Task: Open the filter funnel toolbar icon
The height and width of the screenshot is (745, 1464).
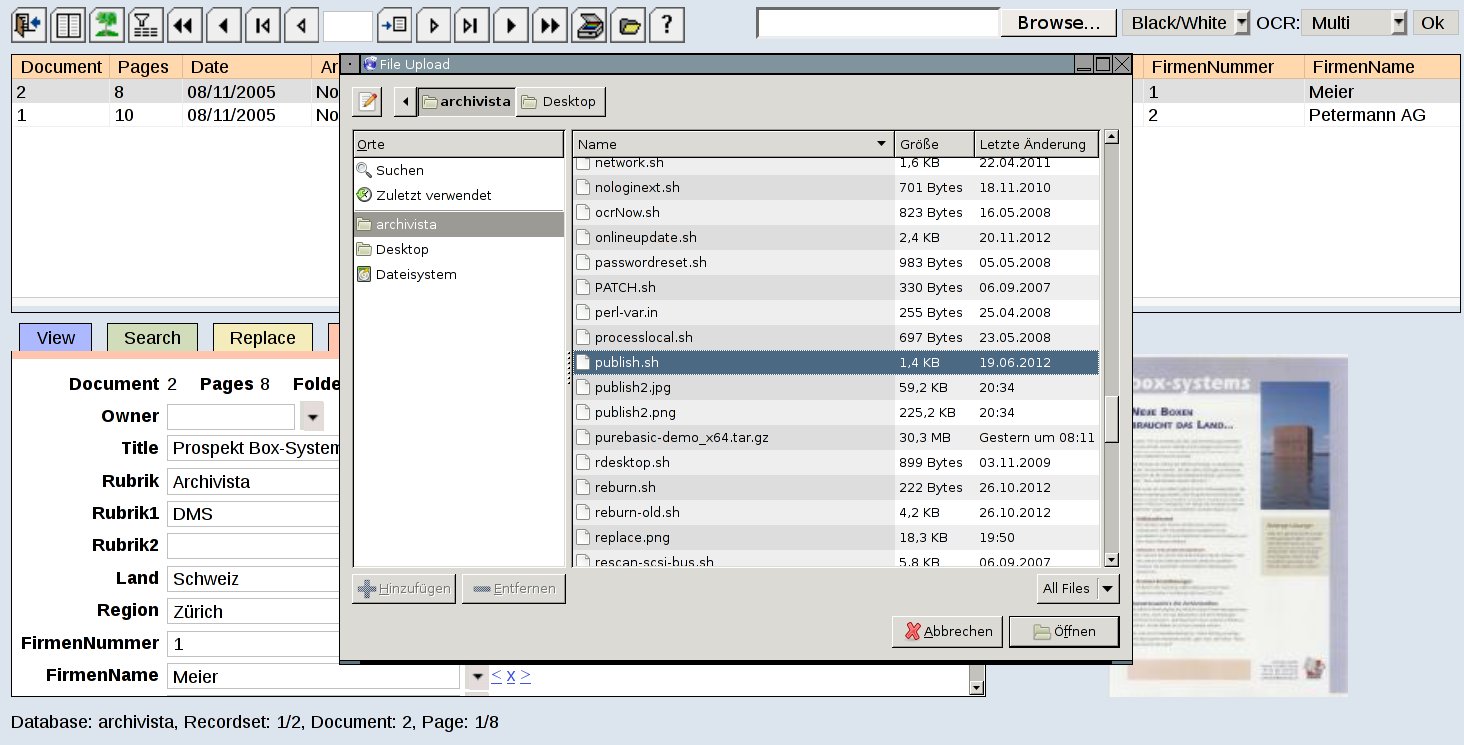Action: 146,25
